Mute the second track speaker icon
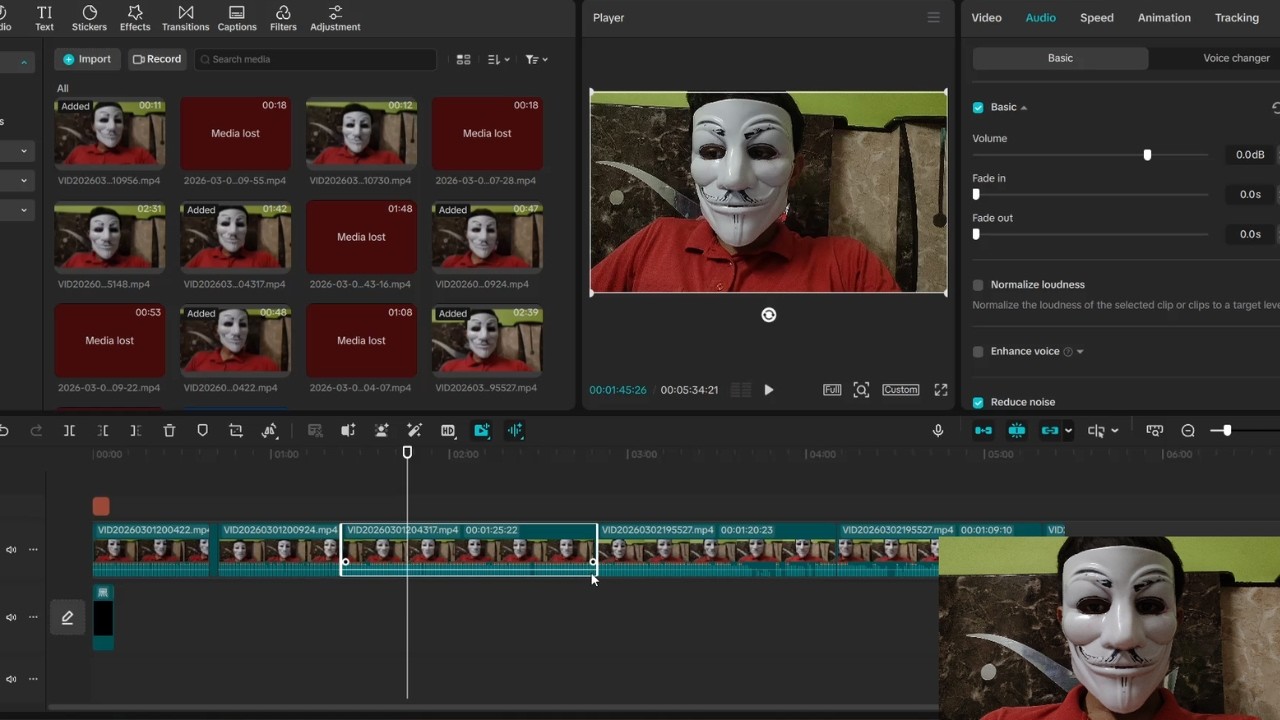The width and height of the screenshot is (1280, 720). pyautogui.click(x=11, y=617)
